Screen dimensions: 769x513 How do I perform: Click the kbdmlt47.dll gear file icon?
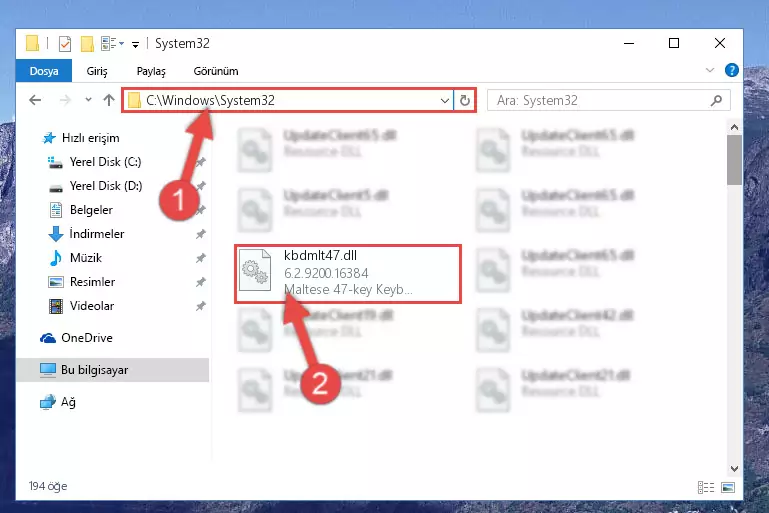pos(255,270)
